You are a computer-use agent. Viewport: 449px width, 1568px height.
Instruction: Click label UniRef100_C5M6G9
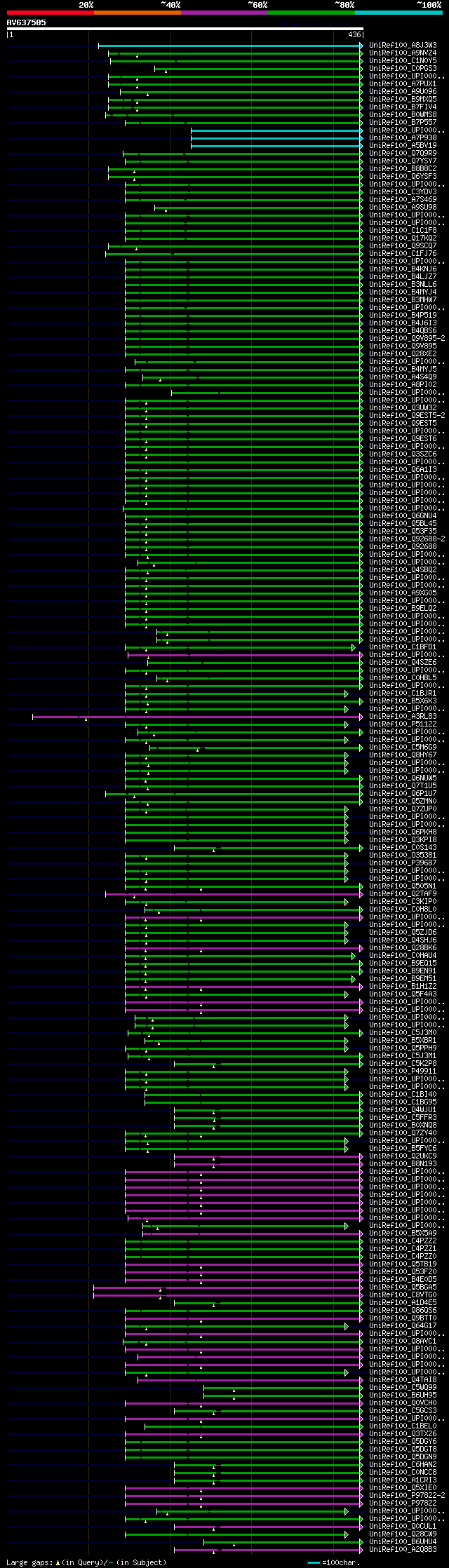tap(403, 748)
